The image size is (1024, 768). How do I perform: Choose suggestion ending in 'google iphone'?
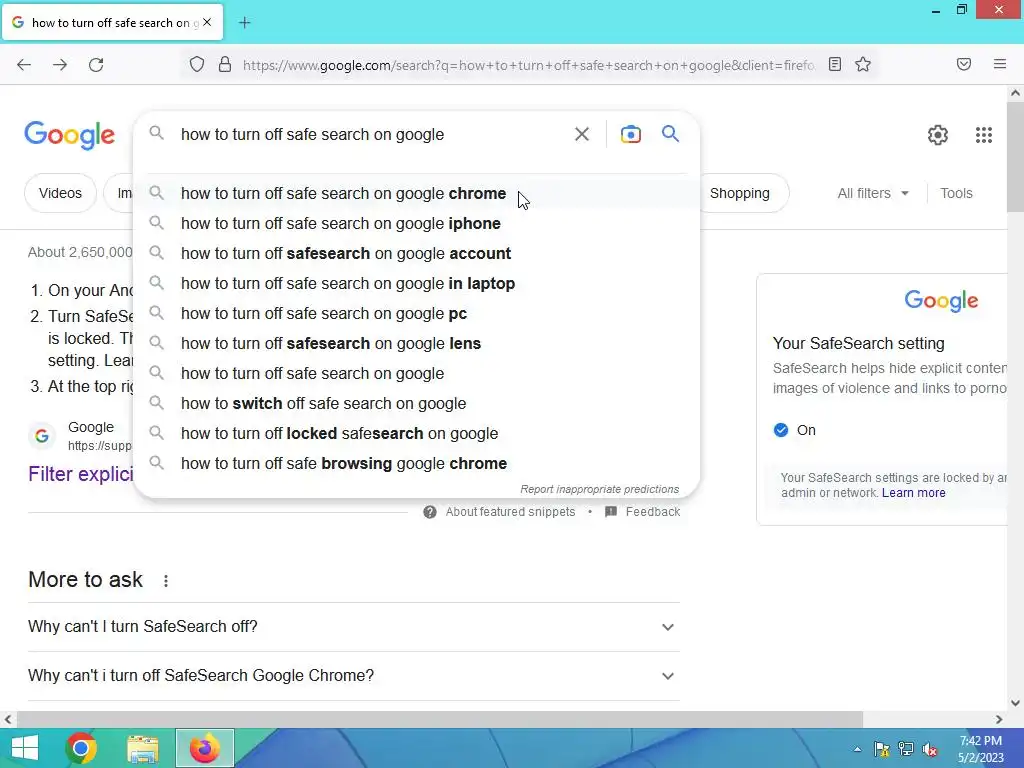click(417, 223)
